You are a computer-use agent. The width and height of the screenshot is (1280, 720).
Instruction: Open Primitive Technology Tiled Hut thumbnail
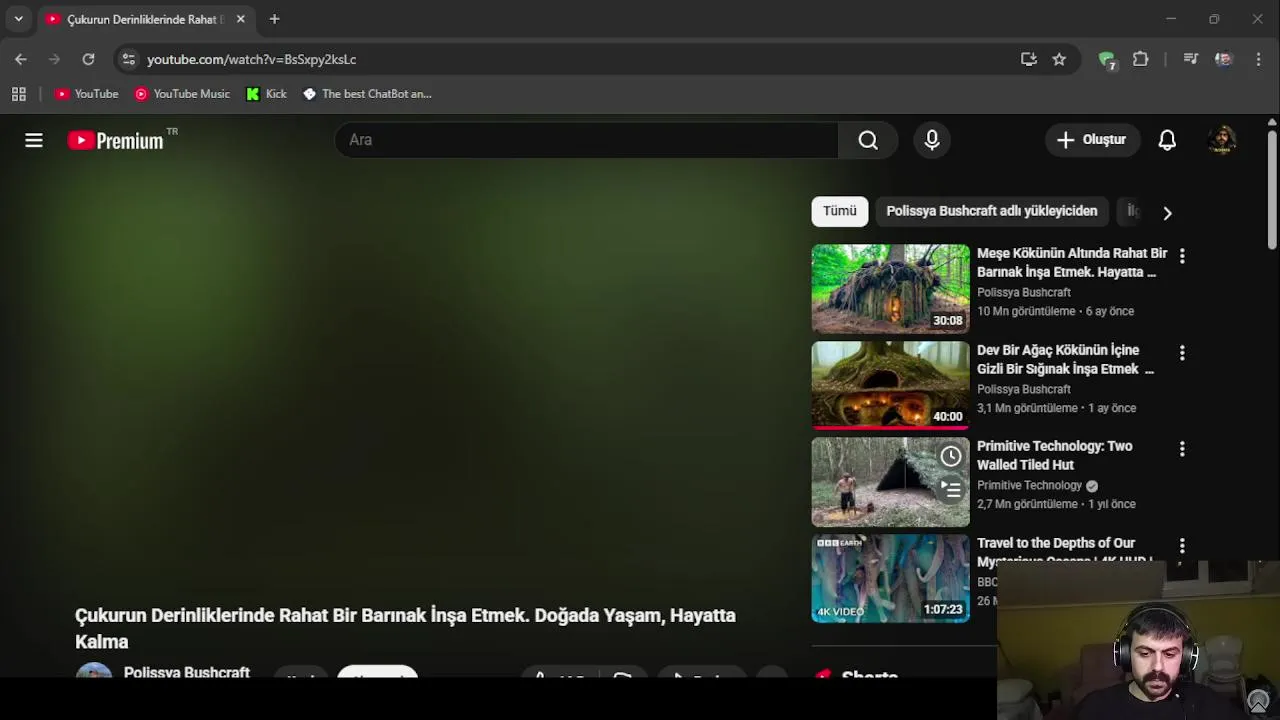tap(891, 482)
